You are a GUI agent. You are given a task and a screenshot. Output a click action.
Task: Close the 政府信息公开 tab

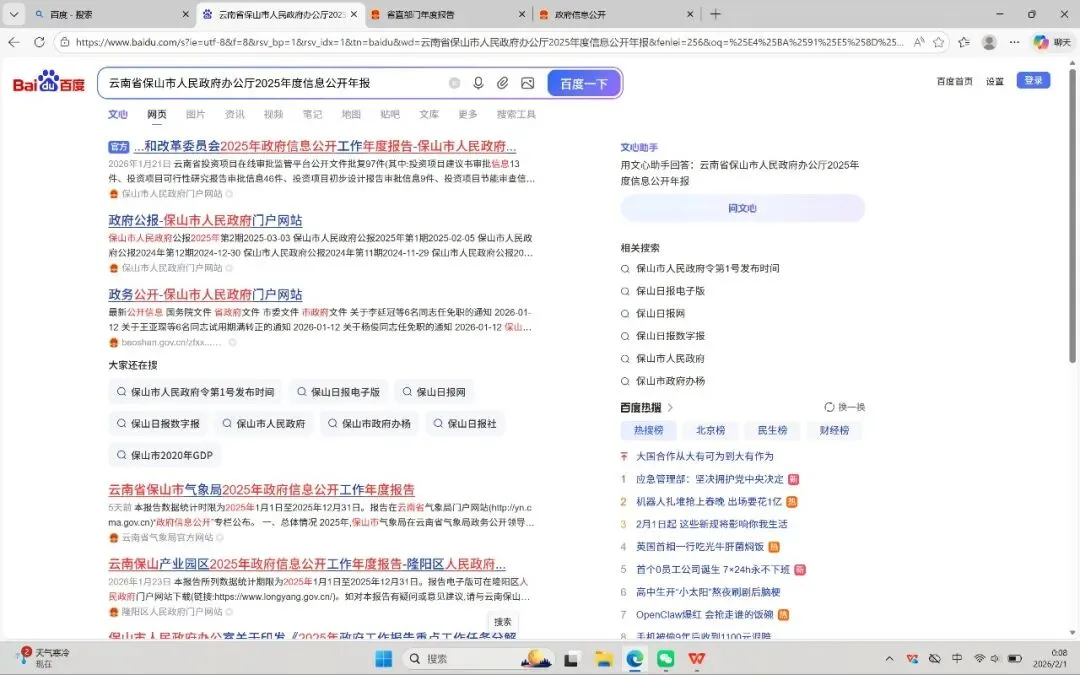pyautogui.click(x=690, y=14)
